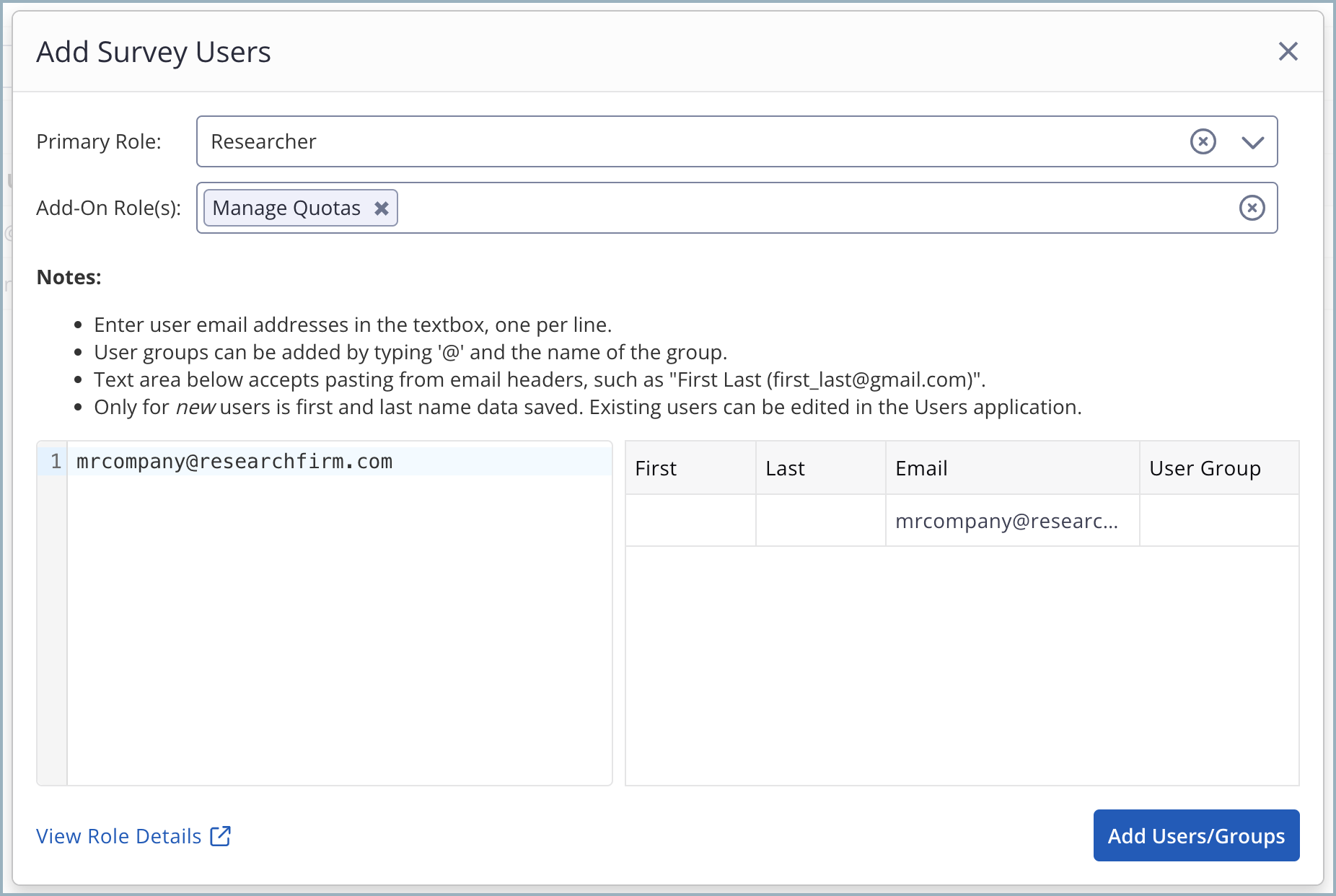Click the First column header

(655, 468)
